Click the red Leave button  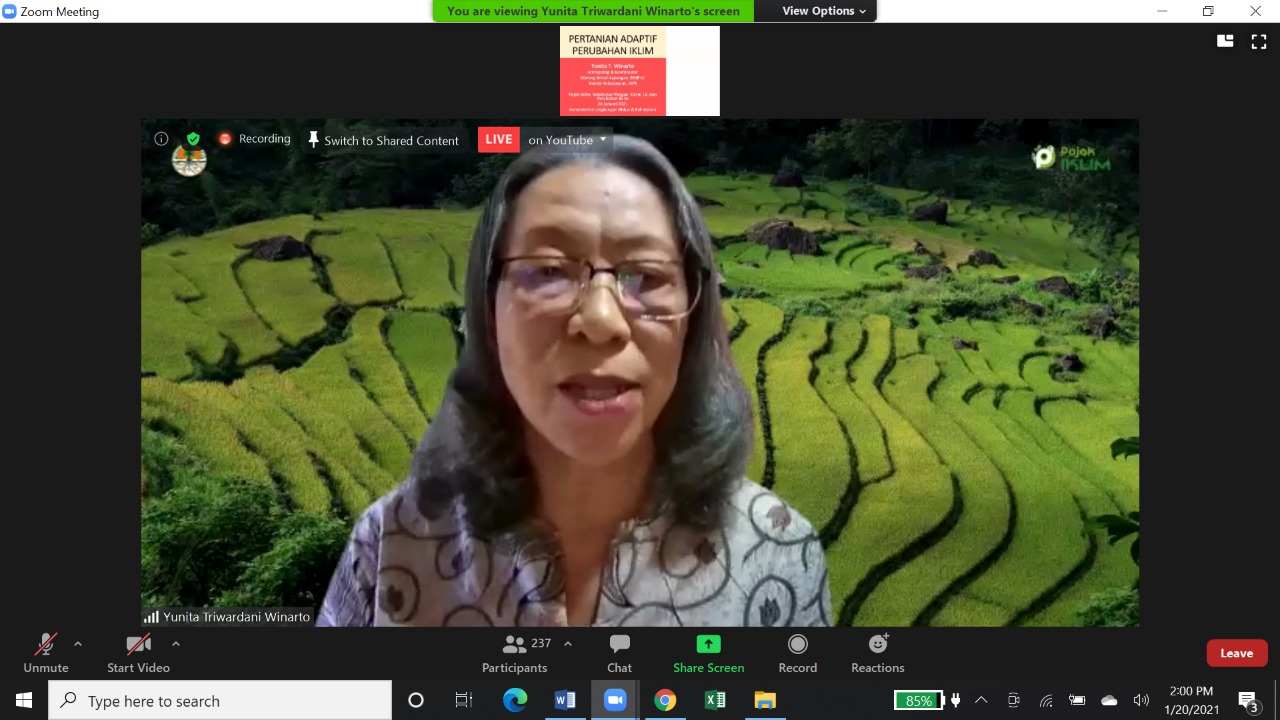(x=1236, y=653)
